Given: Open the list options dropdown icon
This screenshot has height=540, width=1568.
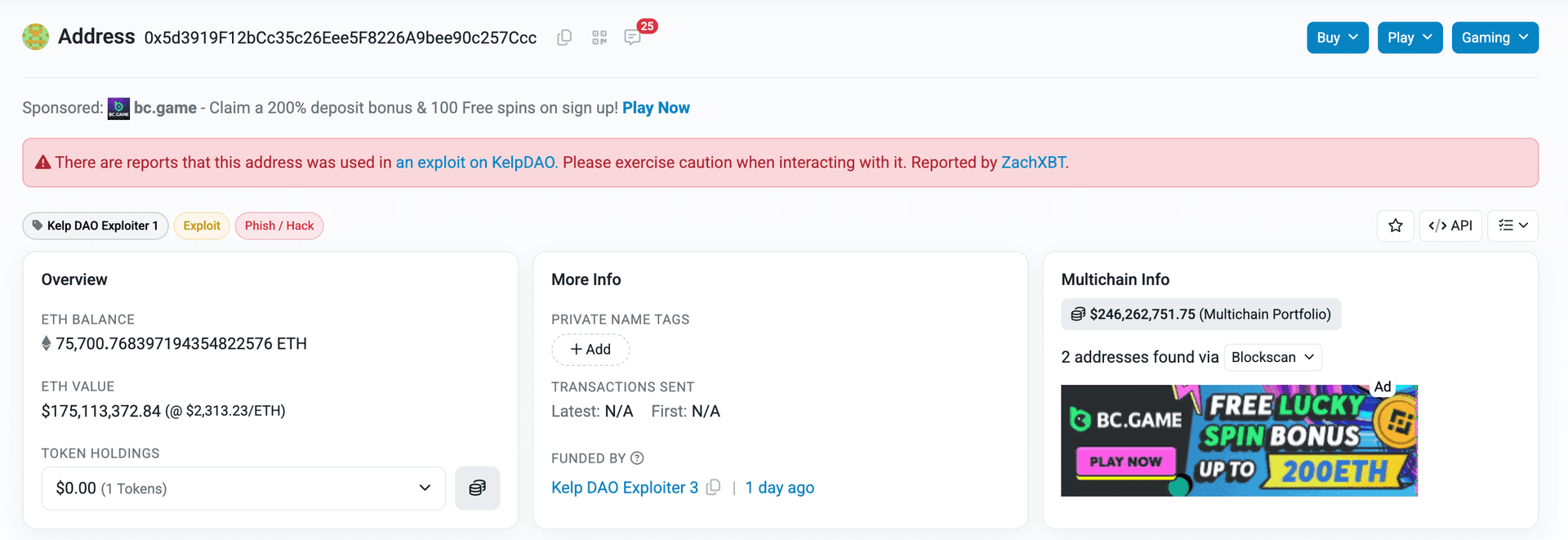Looking at the screenshot, I should (x=1512, y=225).
